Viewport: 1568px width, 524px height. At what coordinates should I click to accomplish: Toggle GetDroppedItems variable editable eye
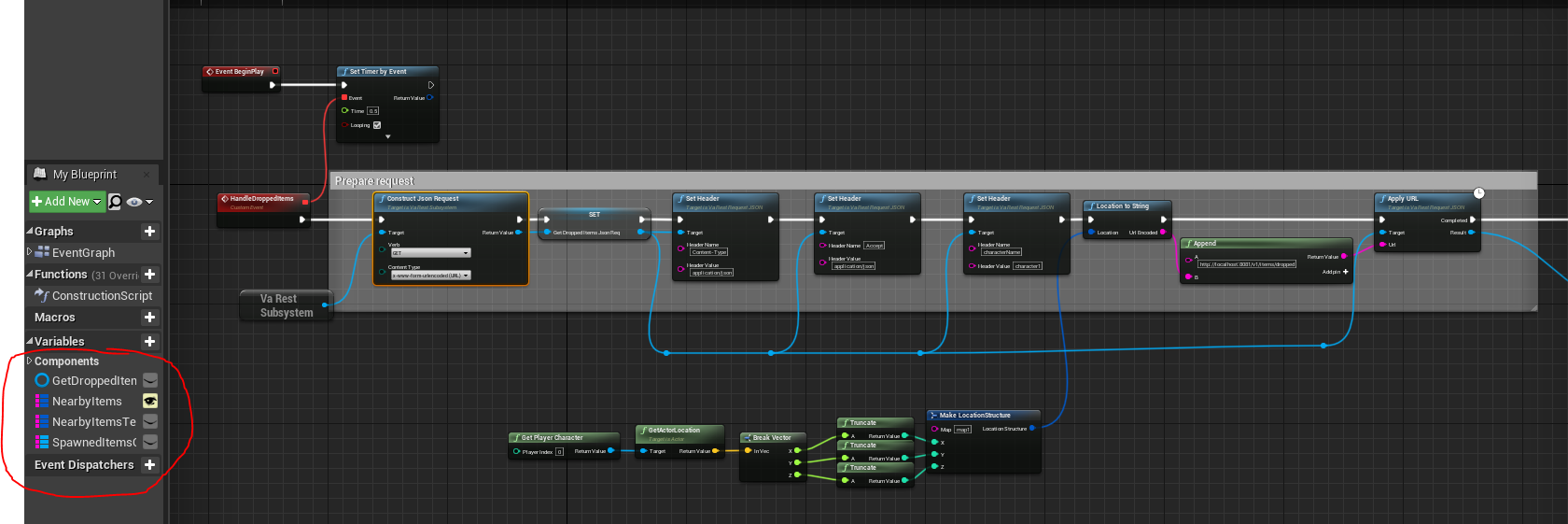tap(149, 380)
